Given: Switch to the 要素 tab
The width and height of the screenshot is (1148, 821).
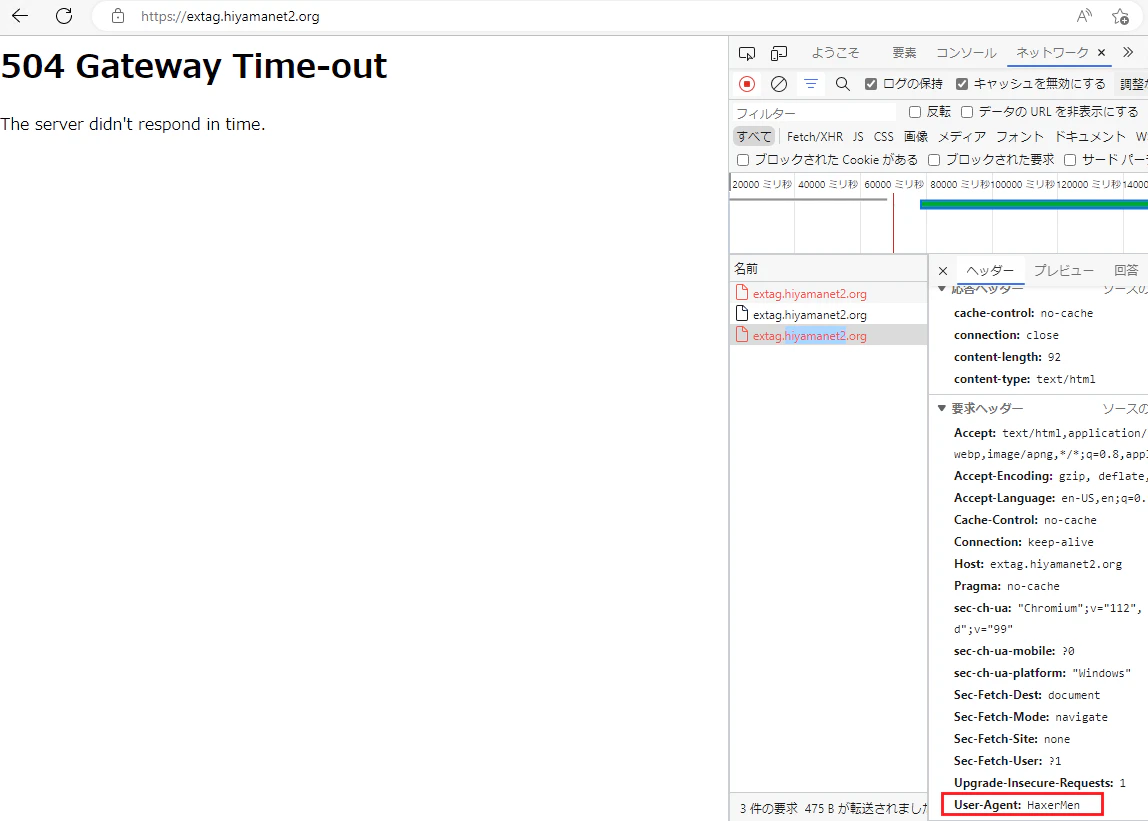Looking at the screenshot, I should [904, 53].
